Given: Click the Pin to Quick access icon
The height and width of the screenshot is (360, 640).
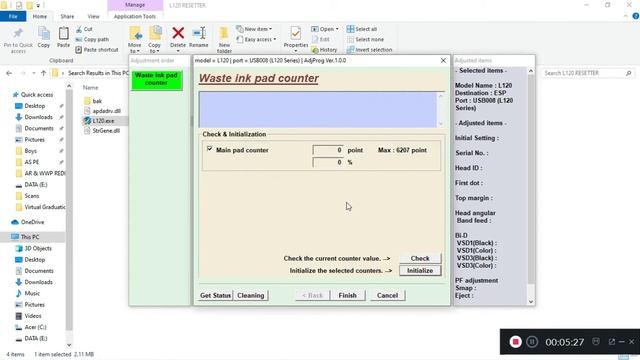Looking at the screenshot, I should click(x=18, y=33).
